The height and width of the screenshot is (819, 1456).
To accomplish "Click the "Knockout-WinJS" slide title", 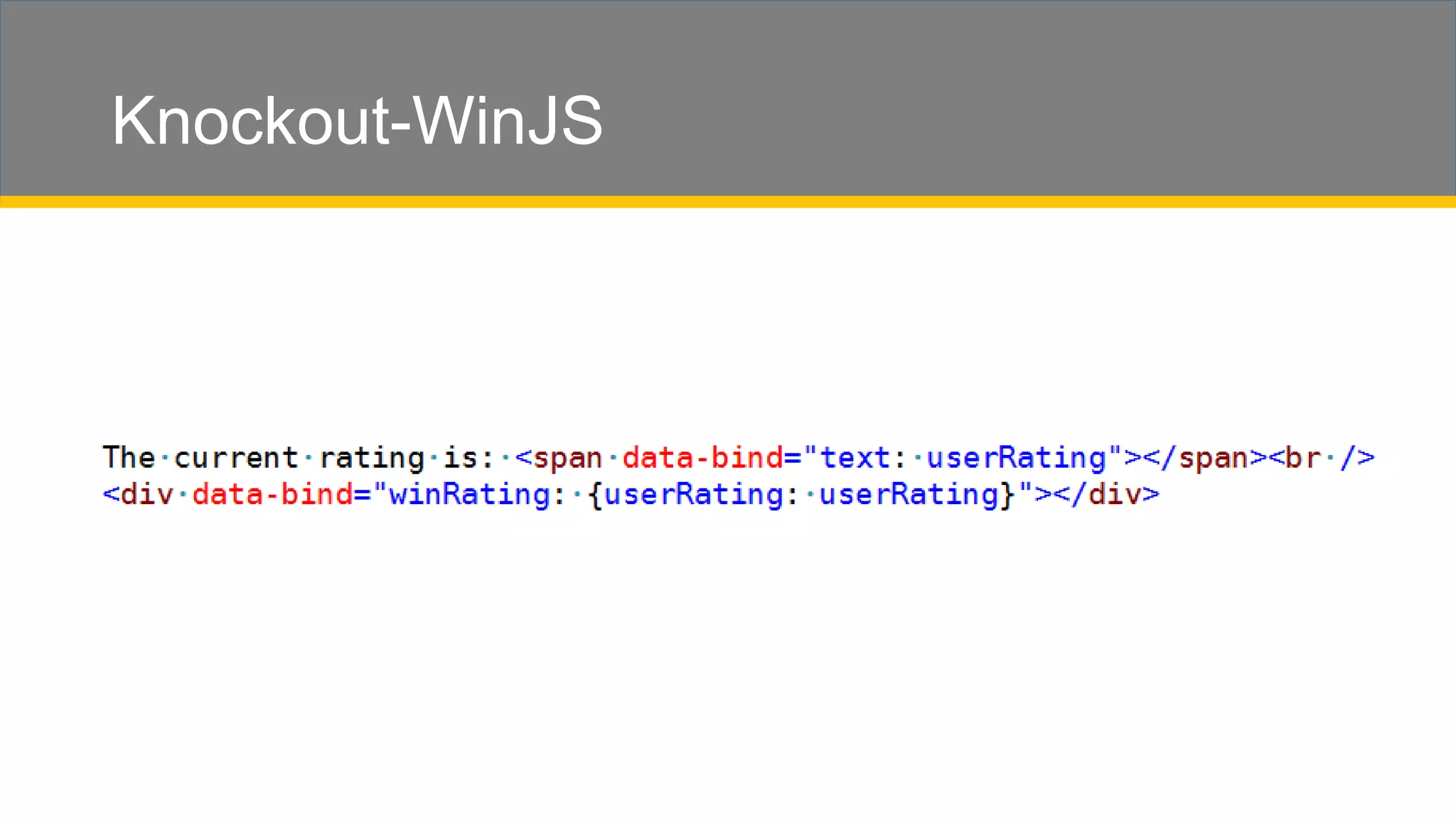I will click(x=357, y=121).
